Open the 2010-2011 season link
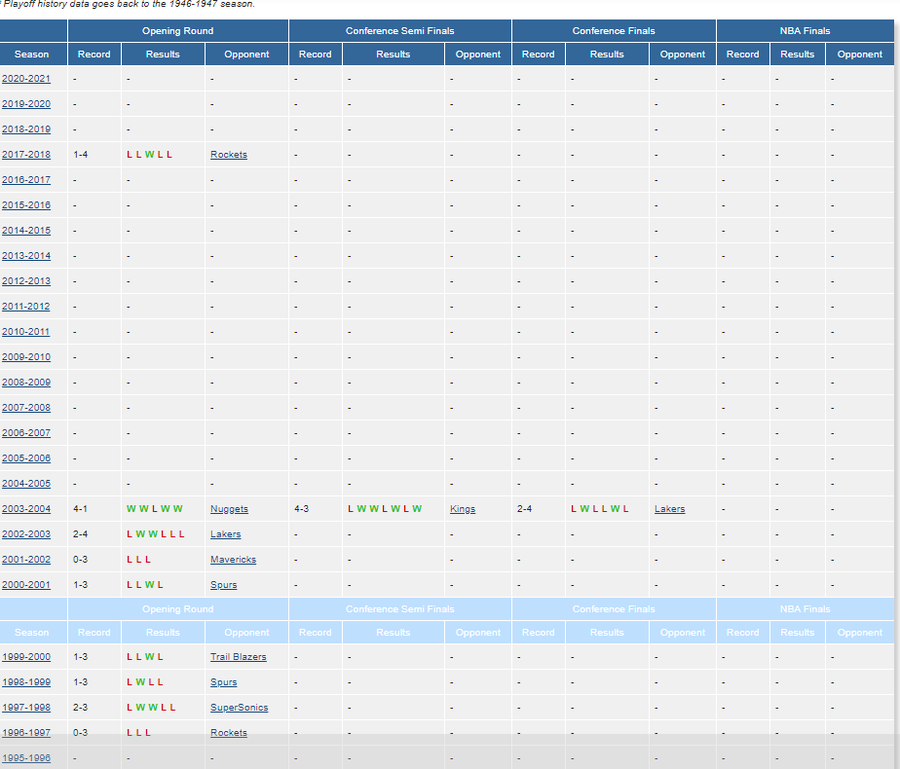 (x=26, y=332)
